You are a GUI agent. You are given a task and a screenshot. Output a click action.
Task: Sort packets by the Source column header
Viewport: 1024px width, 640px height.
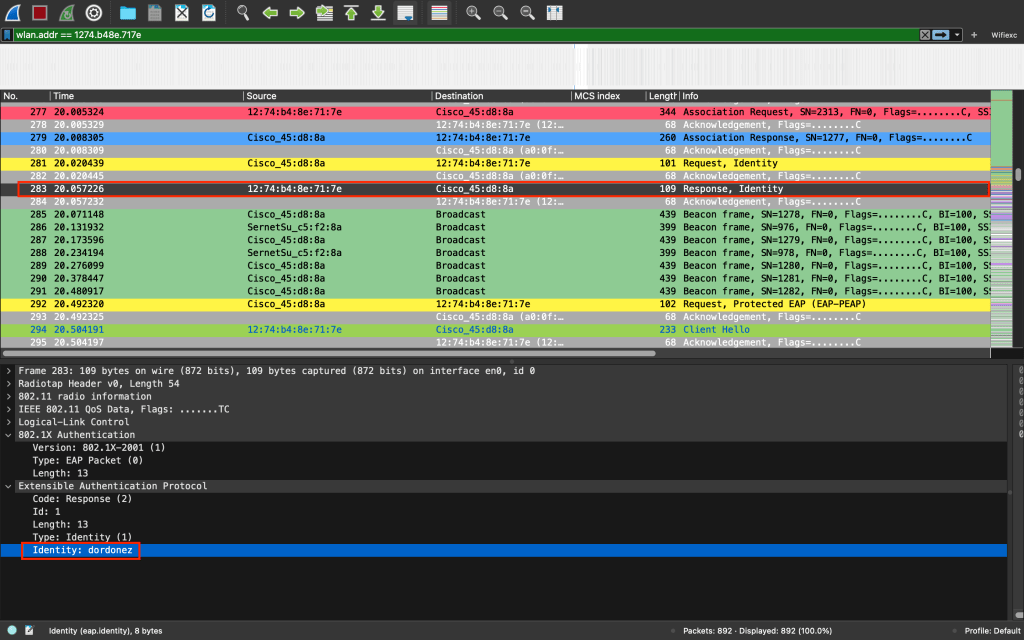pyautogui.click(x=338, y=96)
